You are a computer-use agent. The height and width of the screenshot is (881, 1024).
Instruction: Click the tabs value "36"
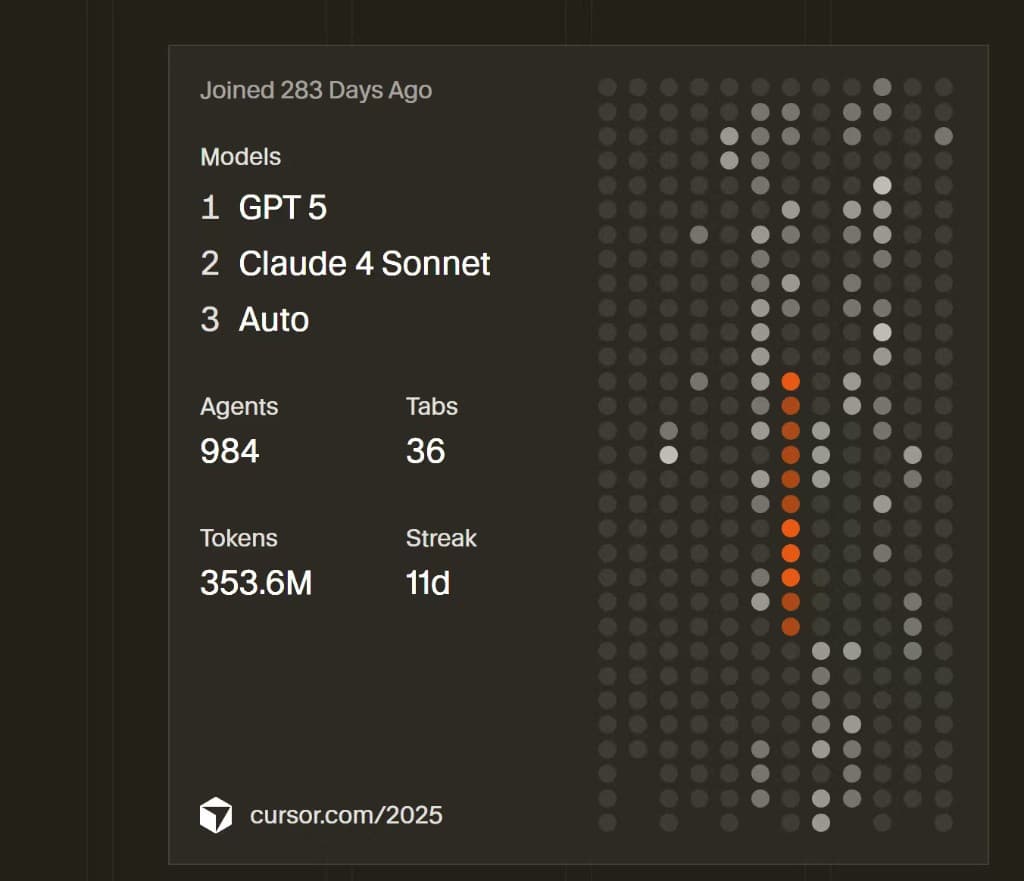click(x=425, y=451)
